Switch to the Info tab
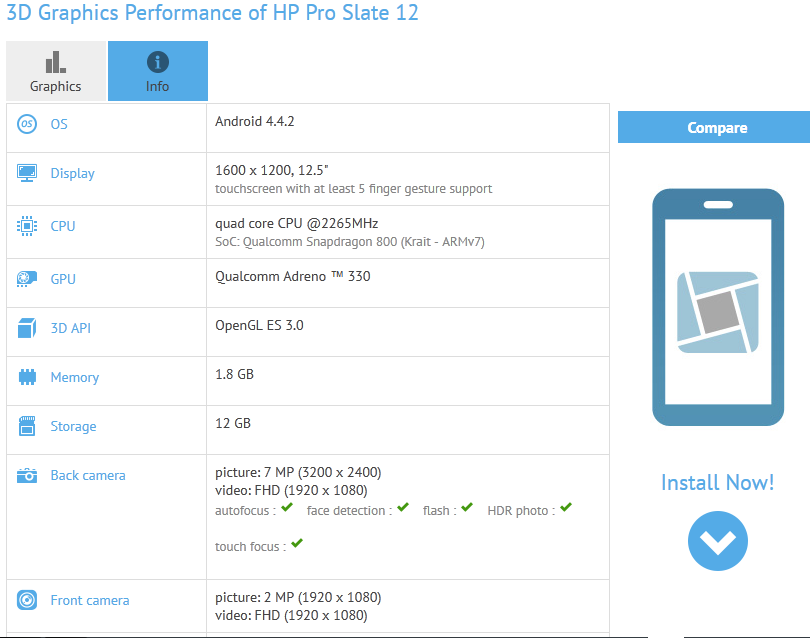This screenshot has height=638, width=810. [158, 71]
